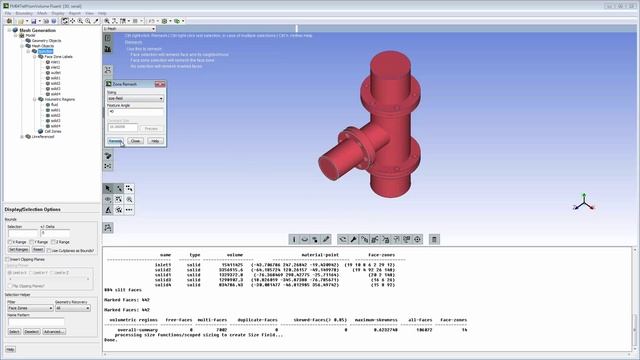The image size is (640, 360).
Task: Select the Limit in X radio button
Action: coord(10,273)
